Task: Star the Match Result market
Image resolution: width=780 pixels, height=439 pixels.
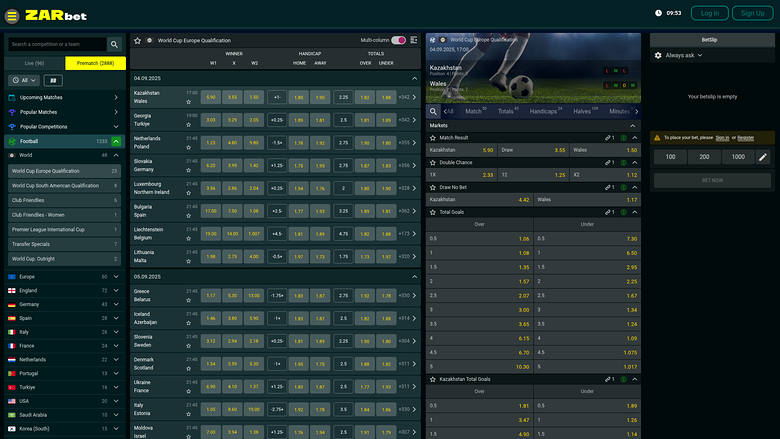Action: coord(433,137)
